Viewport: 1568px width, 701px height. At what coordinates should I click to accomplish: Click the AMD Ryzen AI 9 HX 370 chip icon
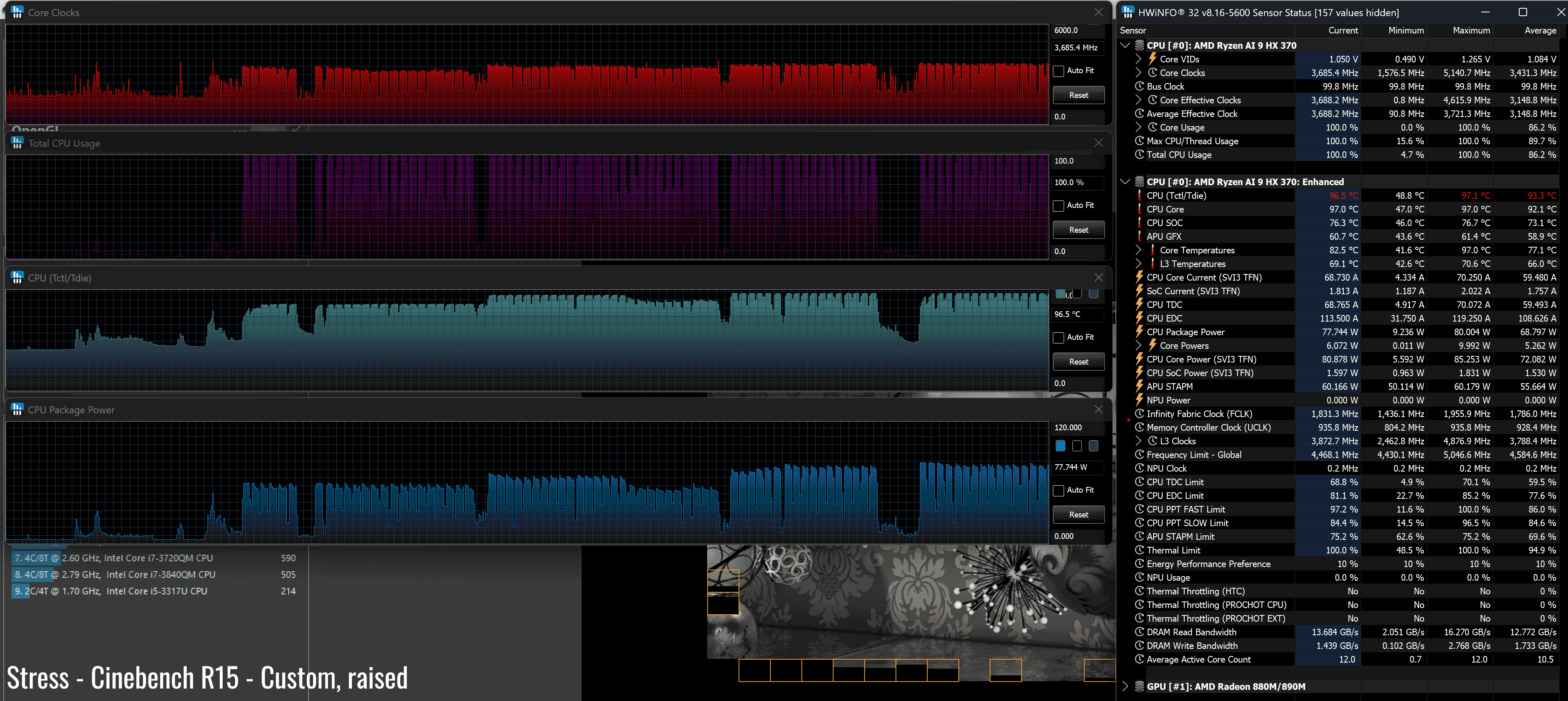click(1140, 45)
